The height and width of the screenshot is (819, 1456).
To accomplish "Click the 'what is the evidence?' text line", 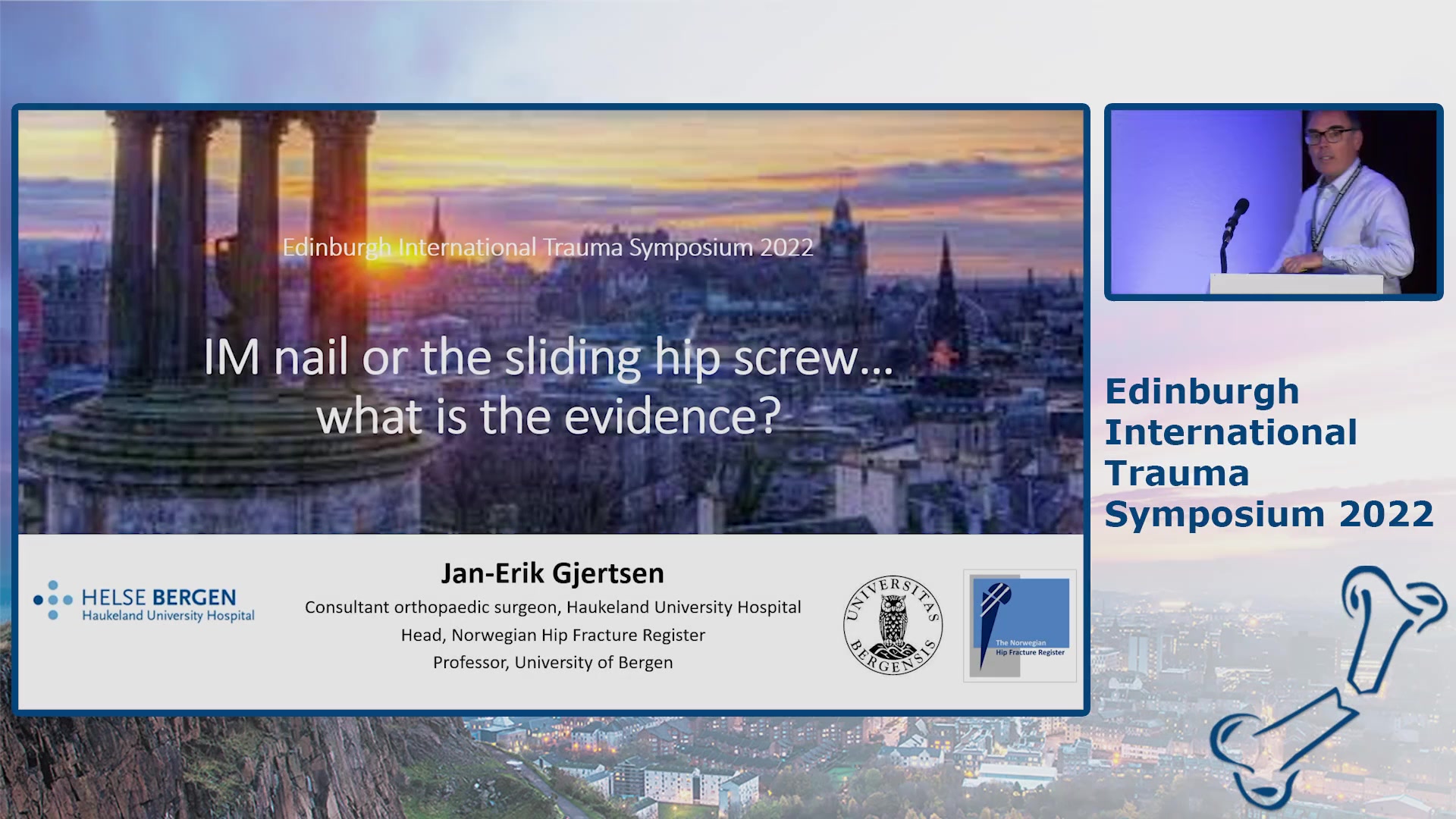I will (x=548, y=416).
